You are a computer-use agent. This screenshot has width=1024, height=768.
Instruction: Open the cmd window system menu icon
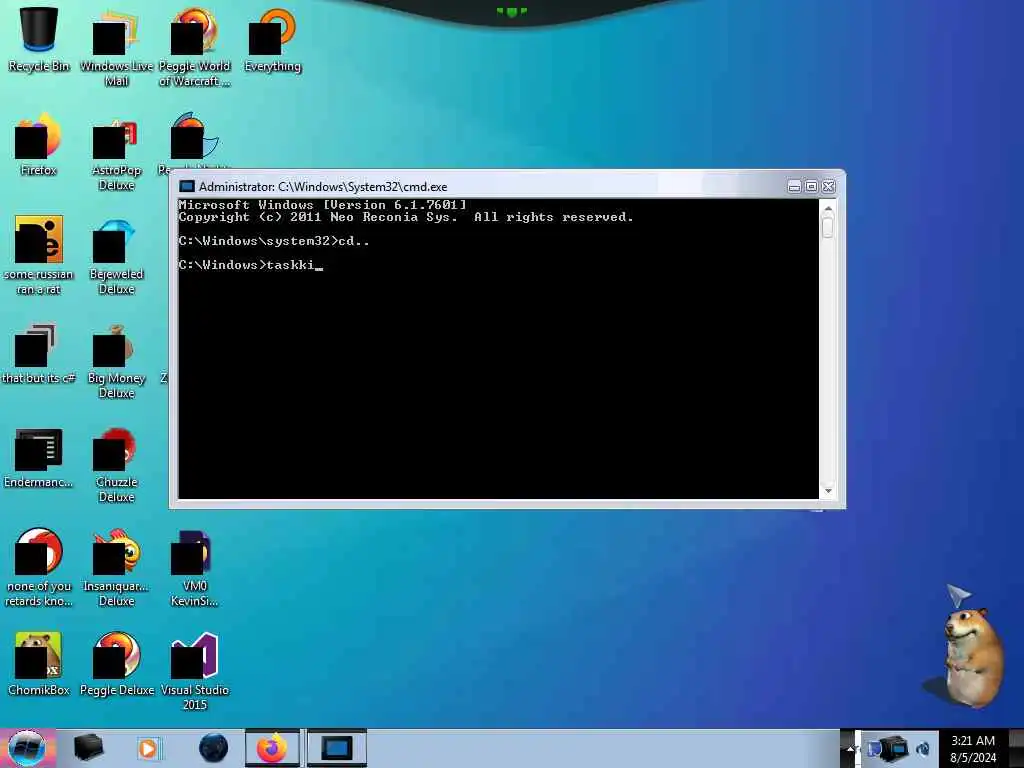coord(187,187)
